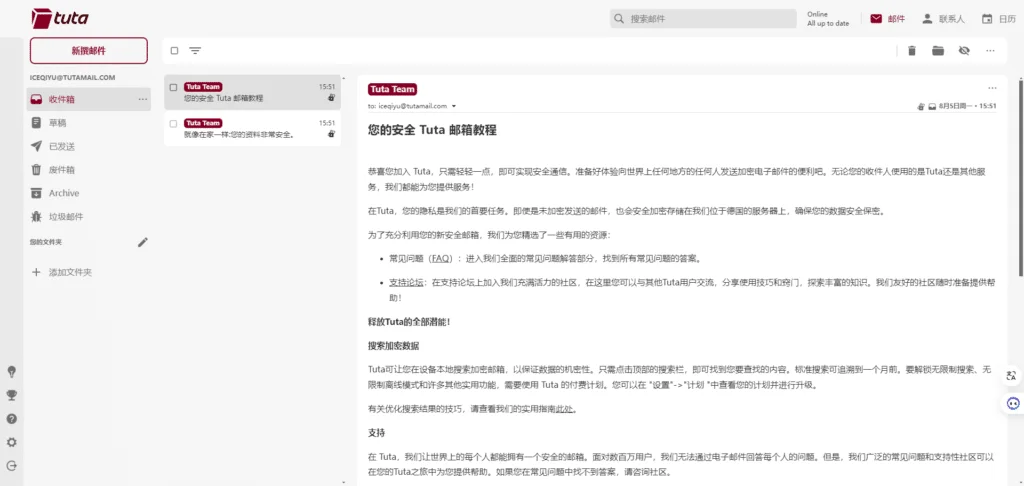Click the mail viewer vertical scrollbar
This screenshot has width=1024, height=486.
[x=1021, y=176]
